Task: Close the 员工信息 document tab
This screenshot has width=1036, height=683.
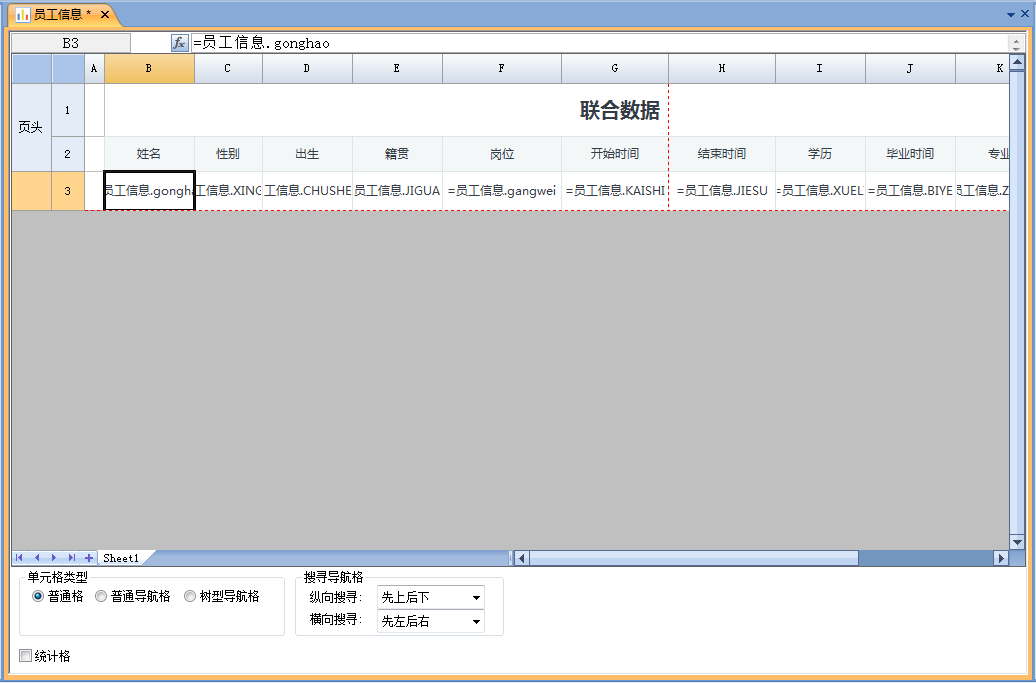Action: click(105, 15)
